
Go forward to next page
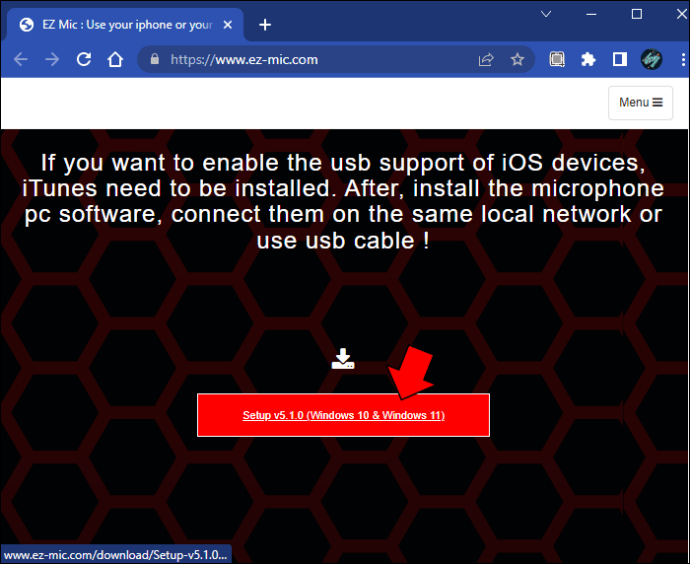click(52, 59)
